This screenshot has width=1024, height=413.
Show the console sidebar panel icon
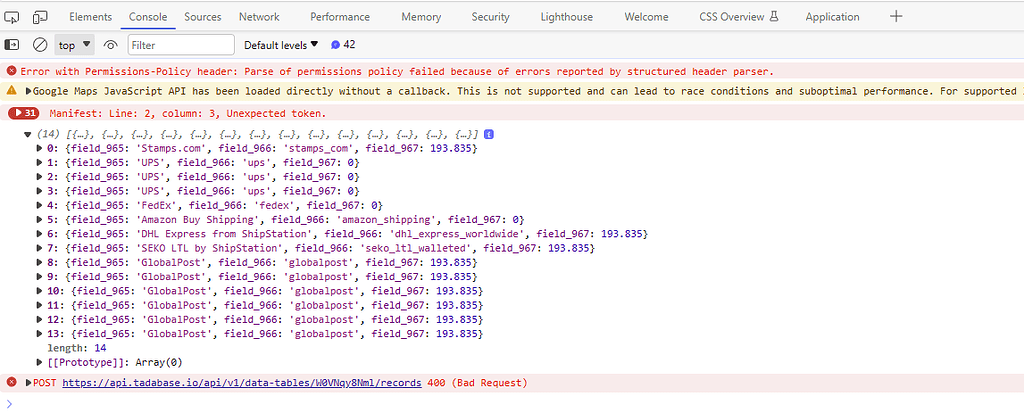13,45
